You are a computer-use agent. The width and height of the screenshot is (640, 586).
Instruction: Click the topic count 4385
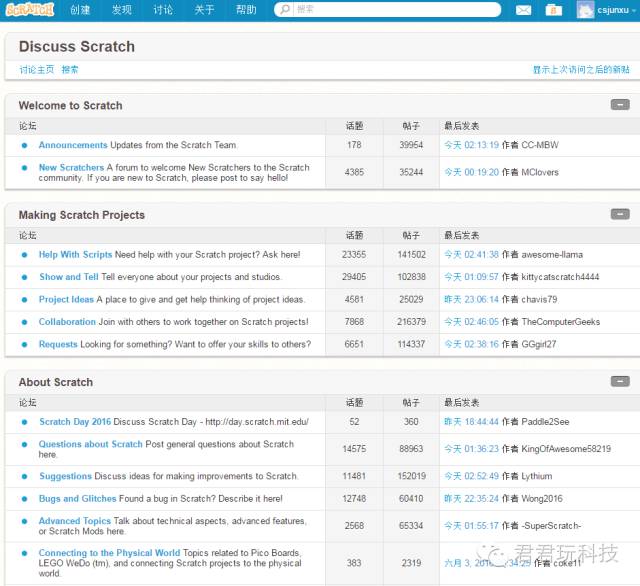tap(354, 172)
